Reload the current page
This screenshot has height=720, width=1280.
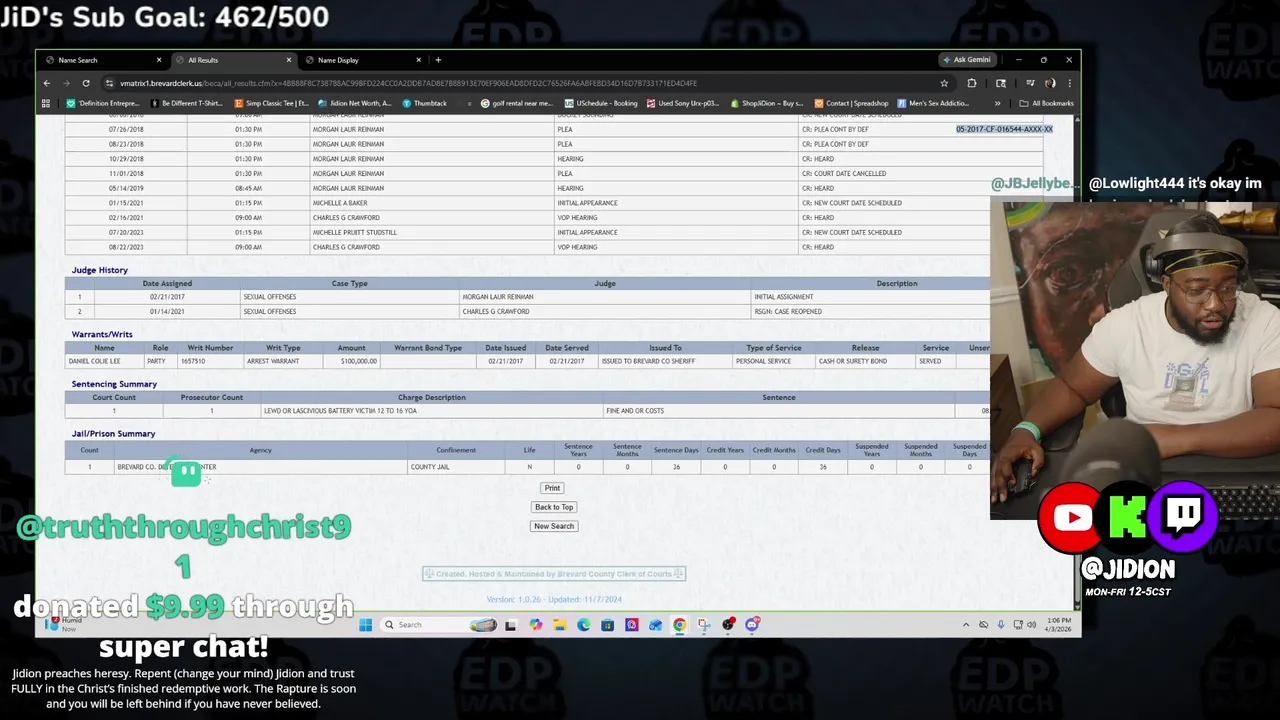pyautogui.click(x=86, y=83)
